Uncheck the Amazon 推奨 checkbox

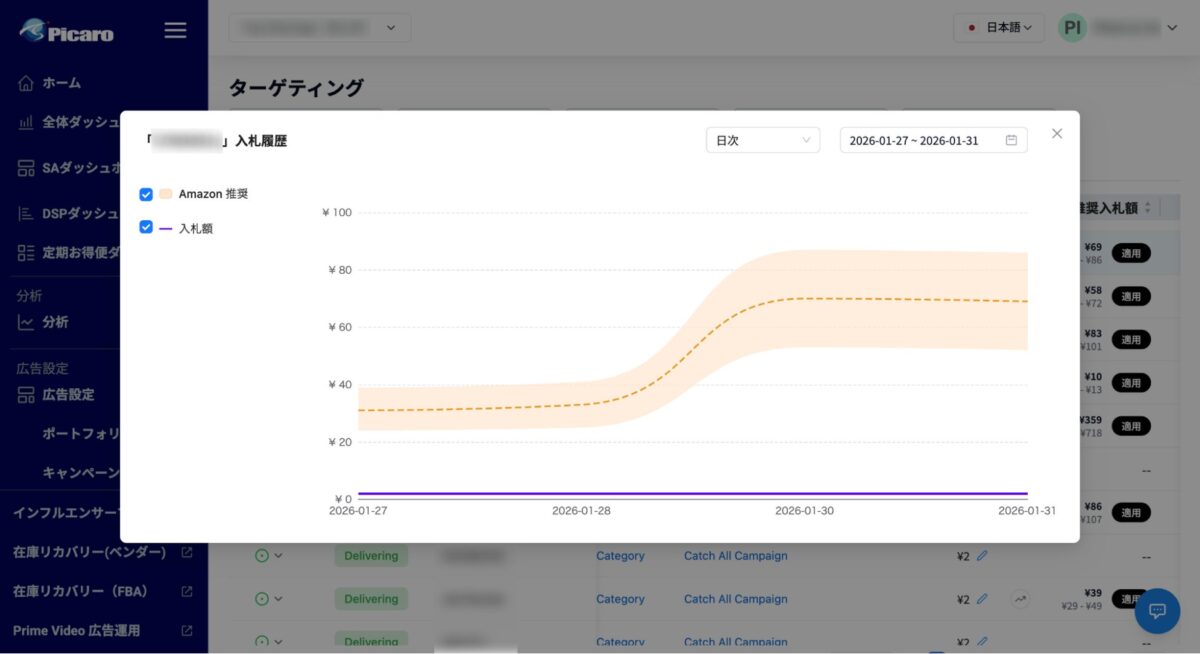pos(146,194)
